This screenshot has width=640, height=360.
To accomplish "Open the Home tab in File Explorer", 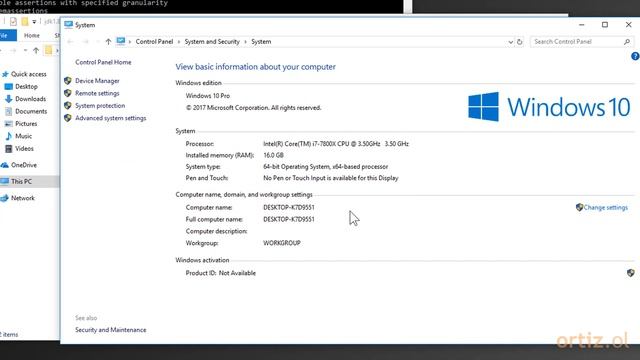I will (x=31, y=36).
